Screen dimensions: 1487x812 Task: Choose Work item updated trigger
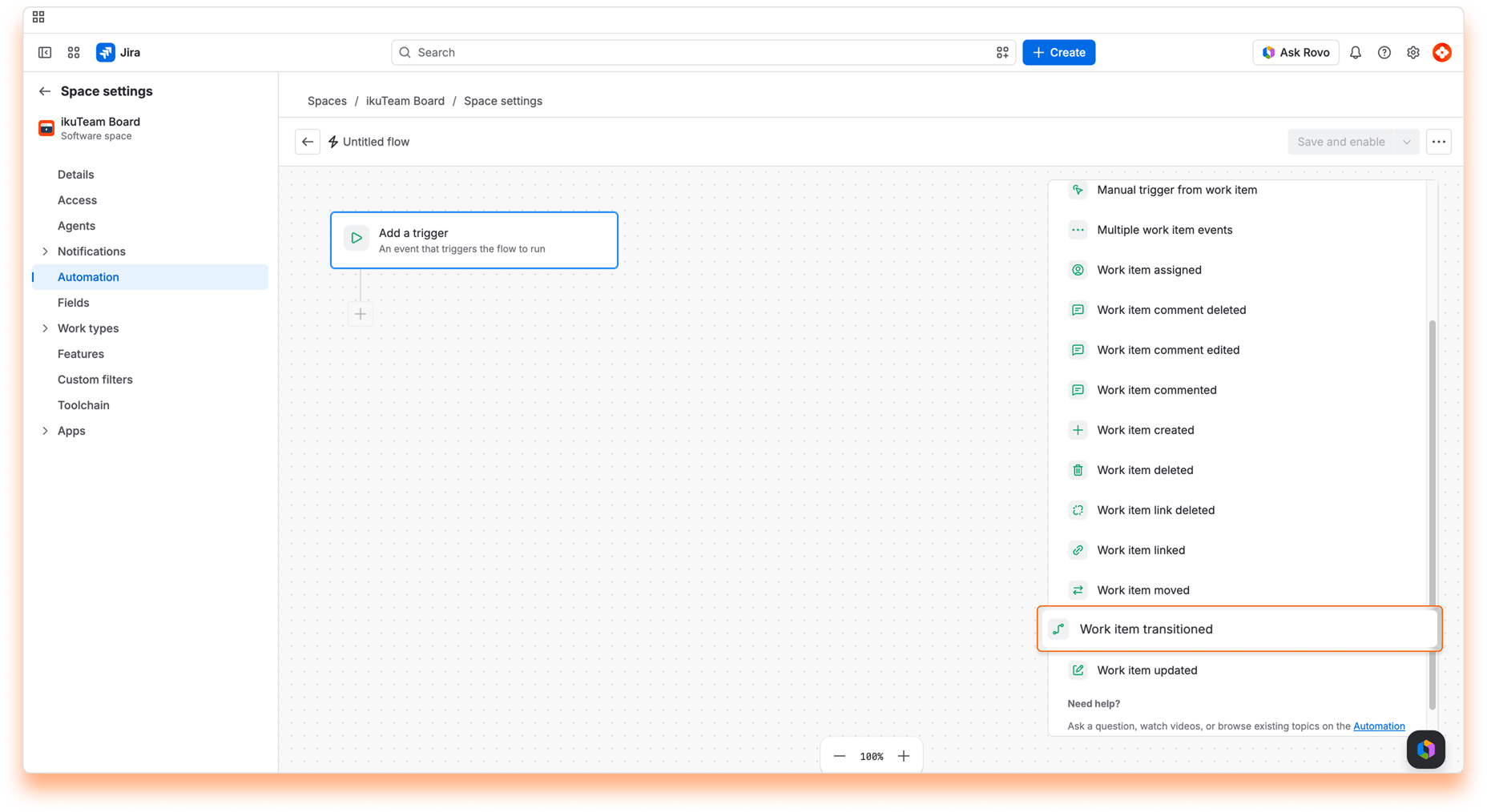tap(1239, 670)
